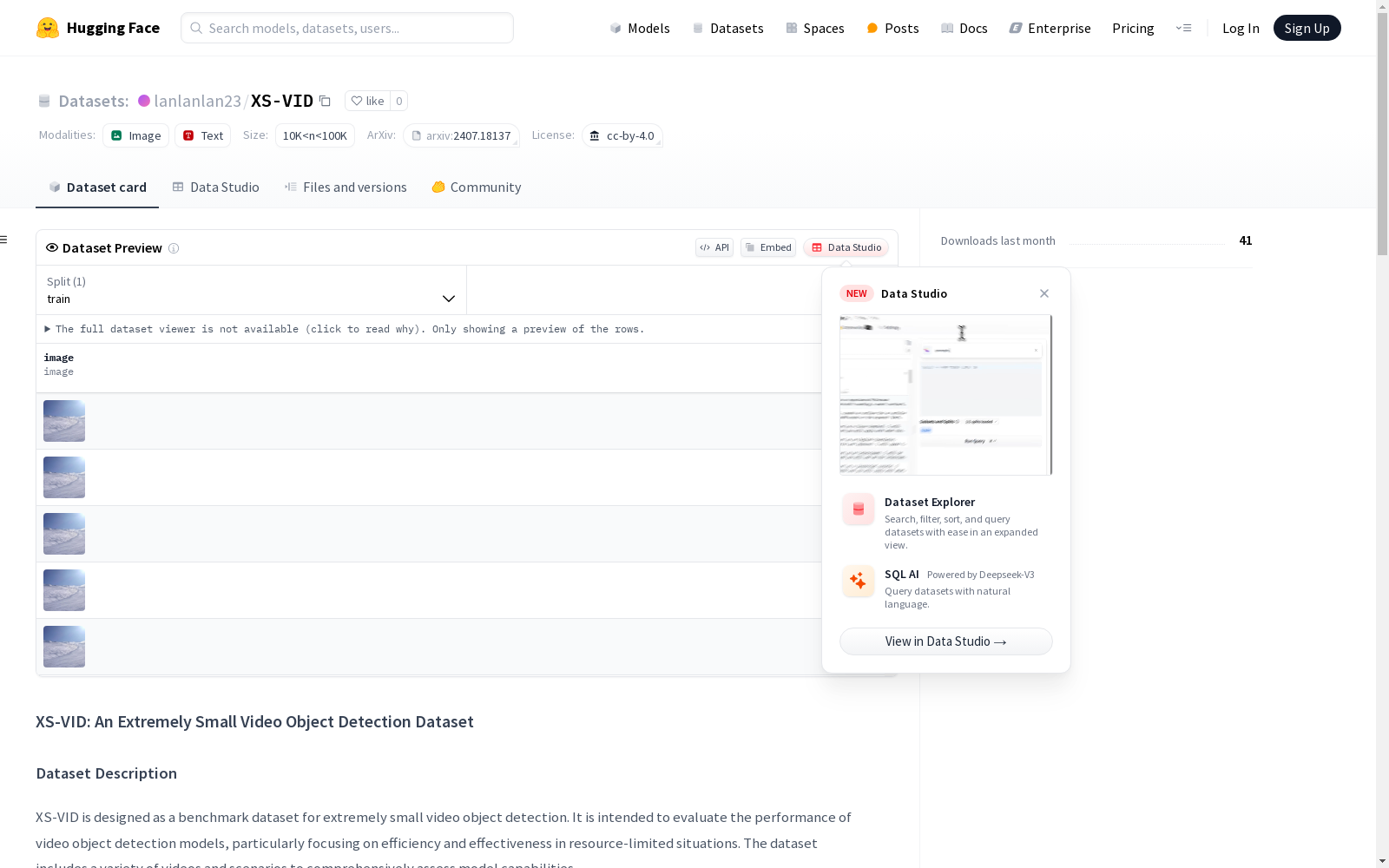The width and height of the screenshot is (1389, 868).
Task: Click the Sign Up button
Action: pyautogui.click(x=1307, y=28)
